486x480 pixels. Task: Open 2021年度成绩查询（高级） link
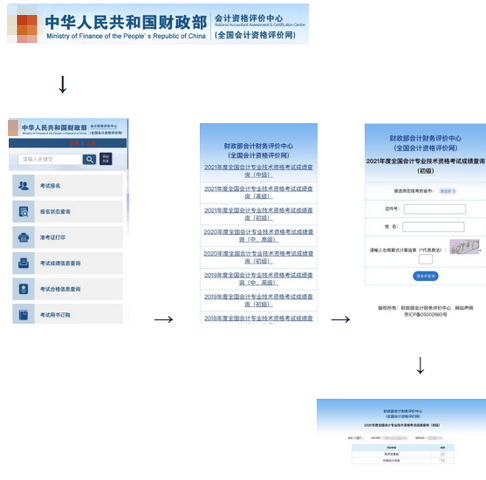[x=258, y=192]
